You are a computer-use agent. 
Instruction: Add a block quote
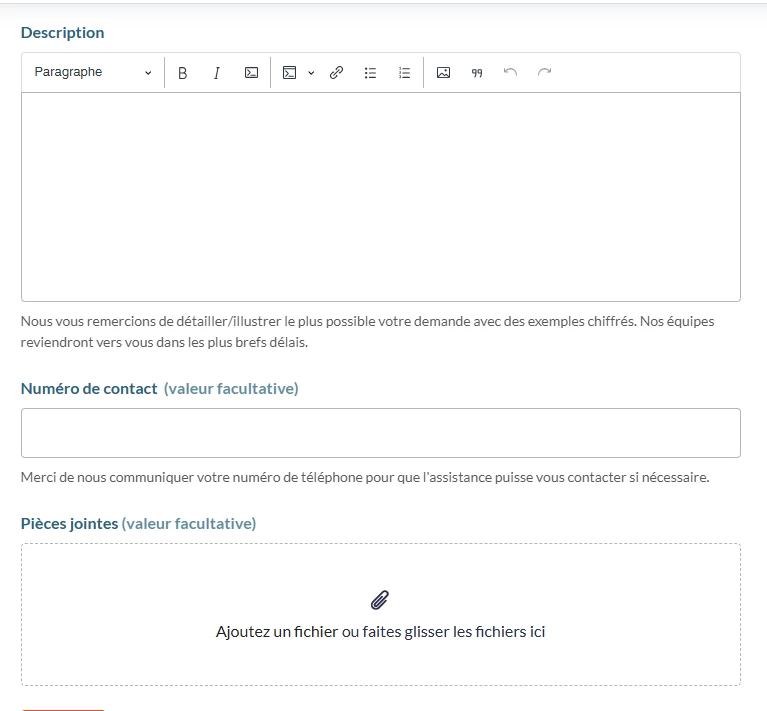coord(477,73)
